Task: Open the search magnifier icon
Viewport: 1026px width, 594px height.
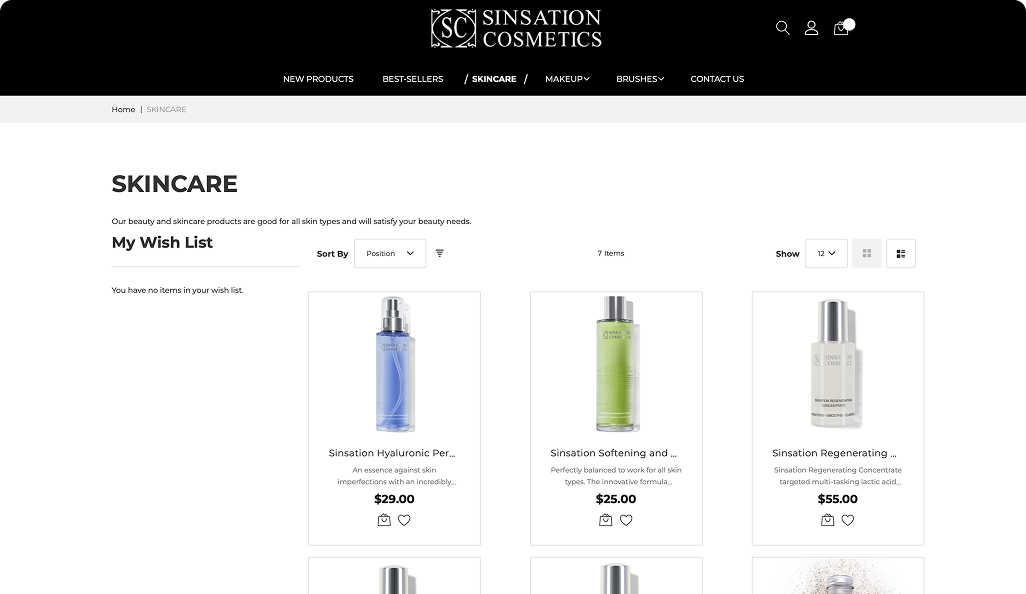Action: pyautogui.click(x=783, y=27)
